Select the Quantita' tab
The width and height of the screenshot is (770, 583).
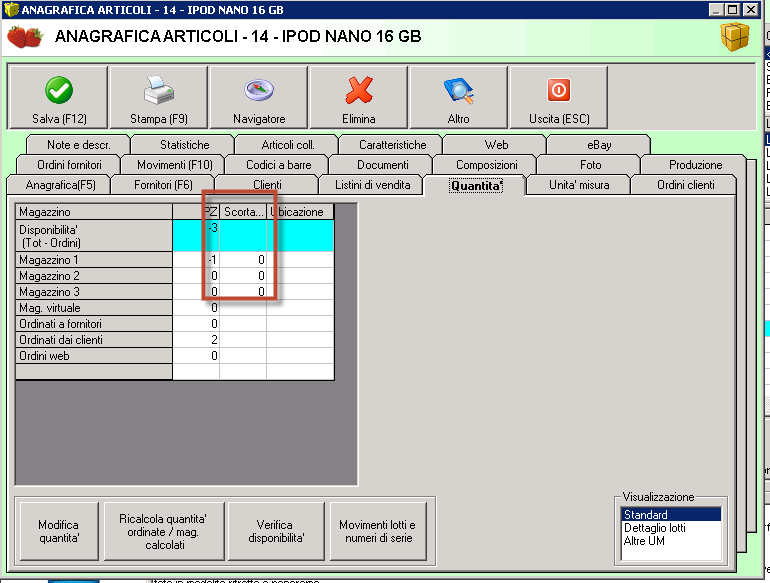point(476,186)
